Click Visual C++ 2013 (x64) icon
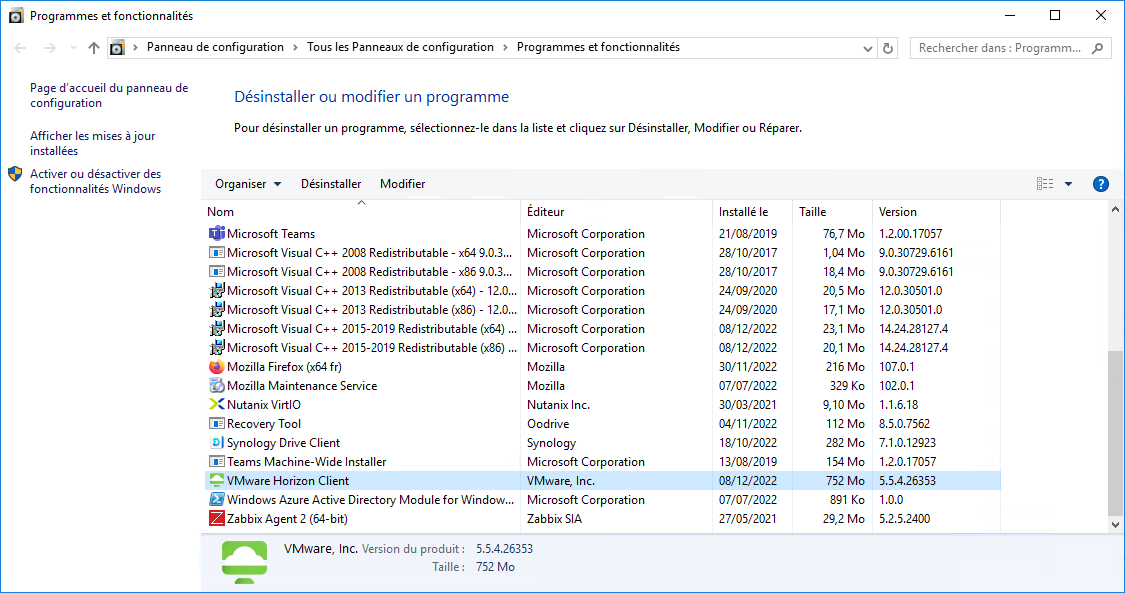Screen dimensions: 1125x593 tap(216, 290)
